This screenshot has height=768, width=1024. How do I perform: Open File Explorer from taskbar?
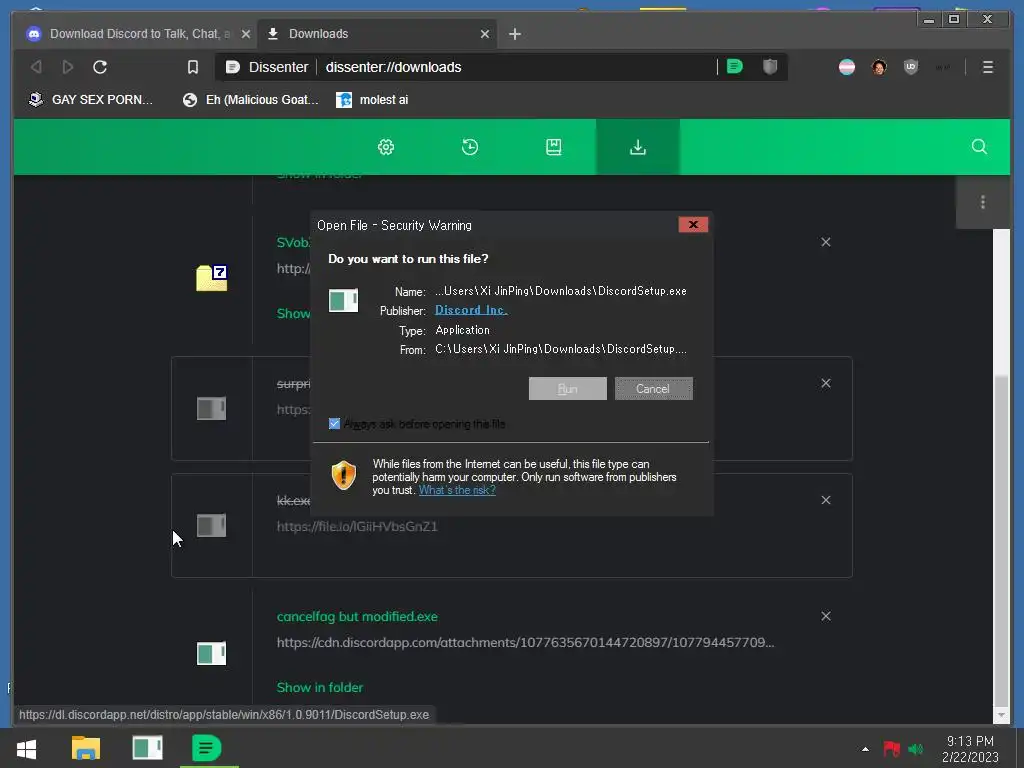pos(86,748)
